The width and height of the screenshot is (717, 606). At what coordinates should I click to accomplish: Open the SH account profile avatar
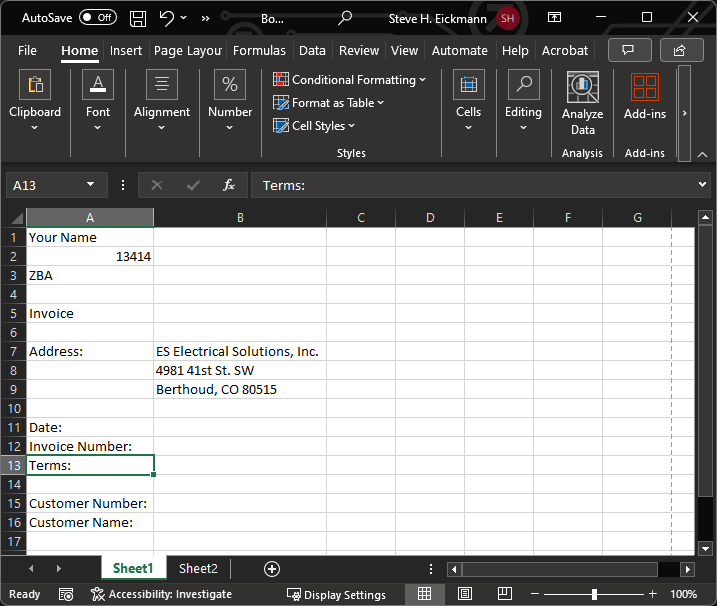point(508,18)
